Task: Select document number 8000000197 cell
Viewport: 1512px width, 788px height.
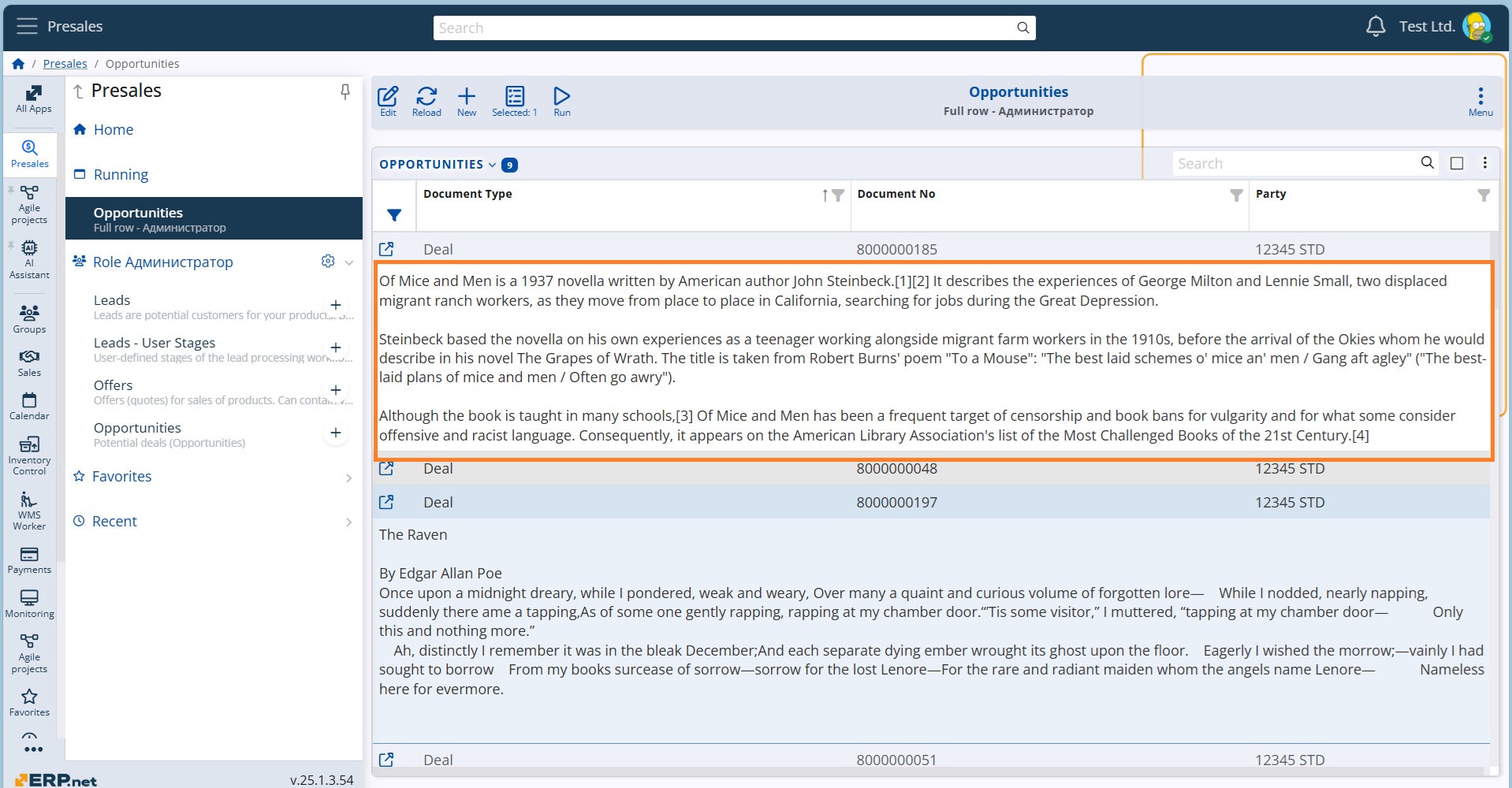Action: [x=897, y=502]
